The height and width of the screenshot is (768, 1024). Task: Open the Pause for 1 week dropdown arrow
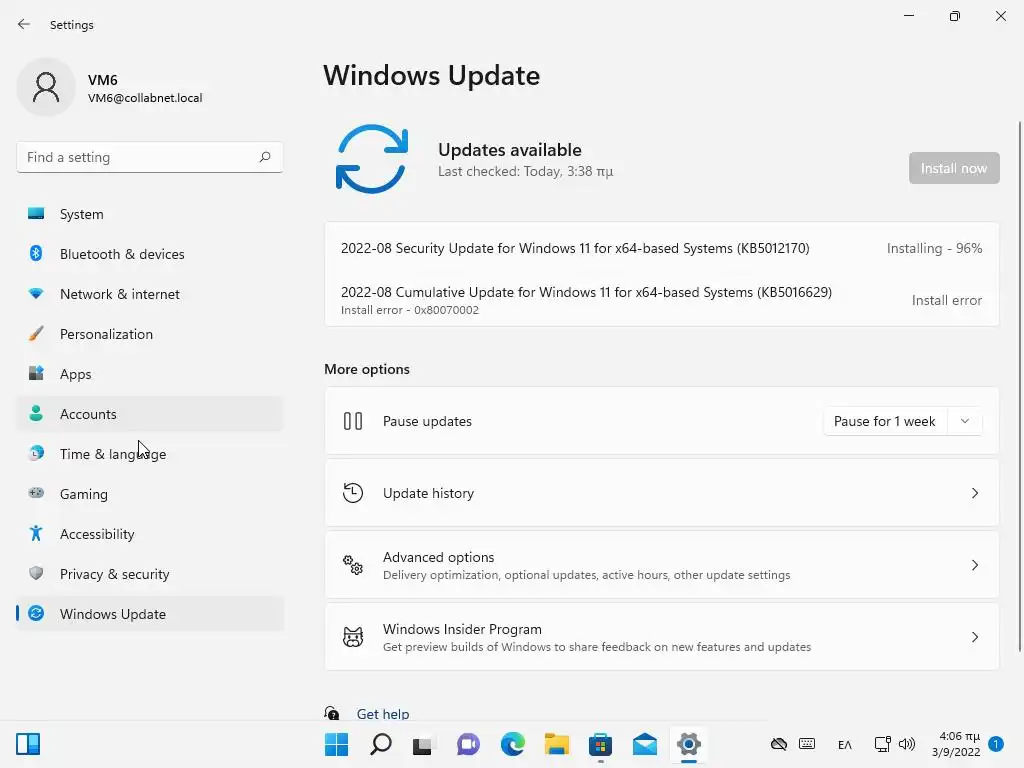(965, 421)
